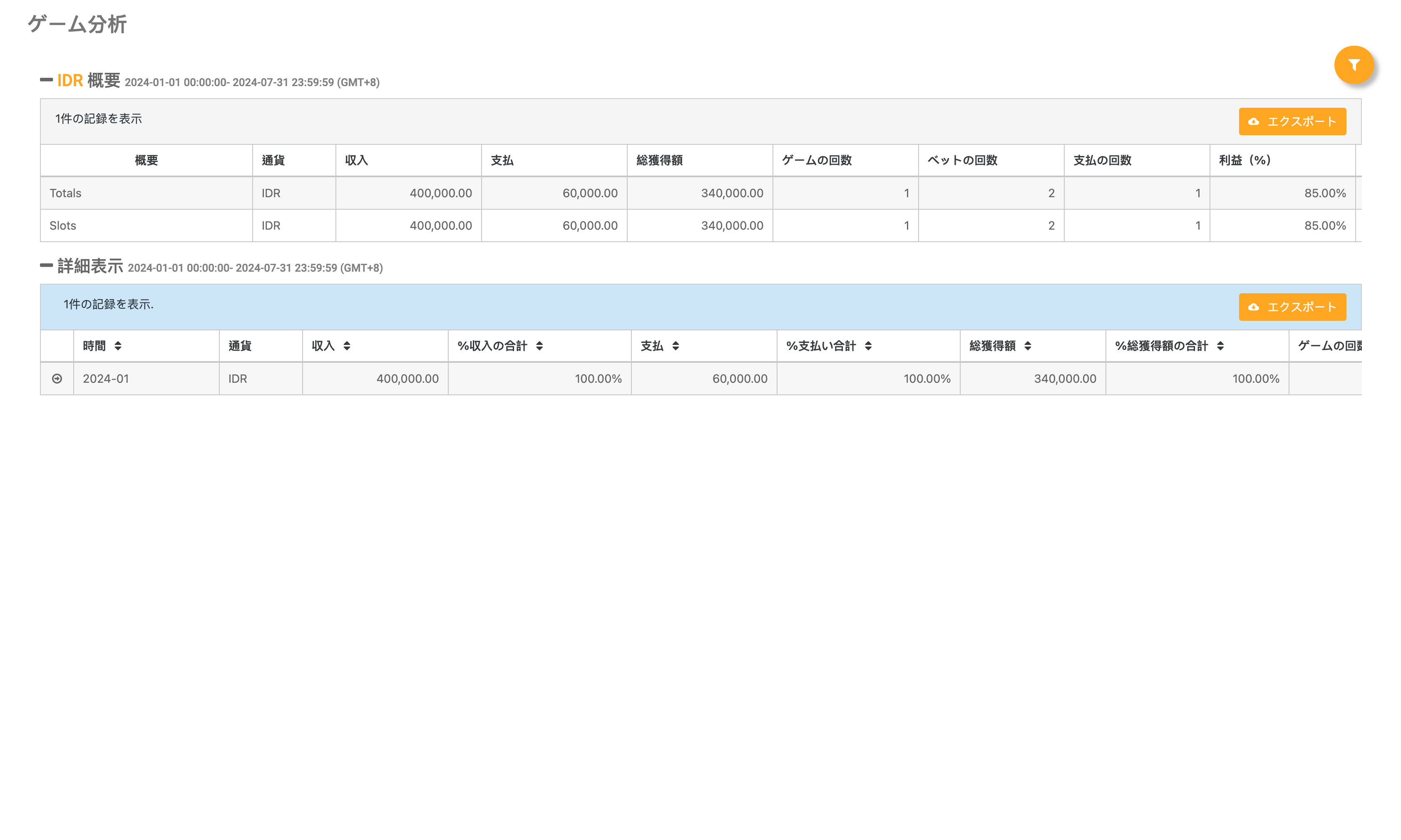1401x840 pixels.
Task: Click the ベットの回数 column header
Action: pyautogui.click(x=962, y=160)
